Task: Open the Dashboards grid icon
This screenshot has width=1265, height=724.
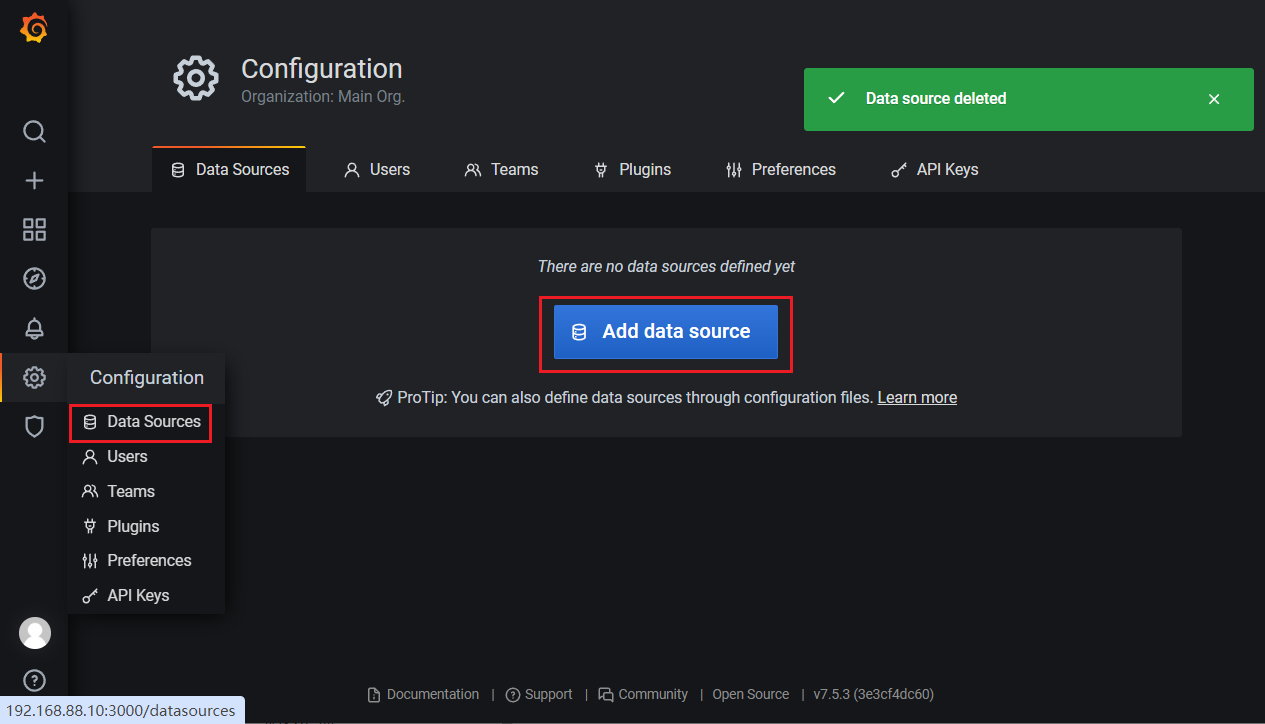Action: pos(34,230)
